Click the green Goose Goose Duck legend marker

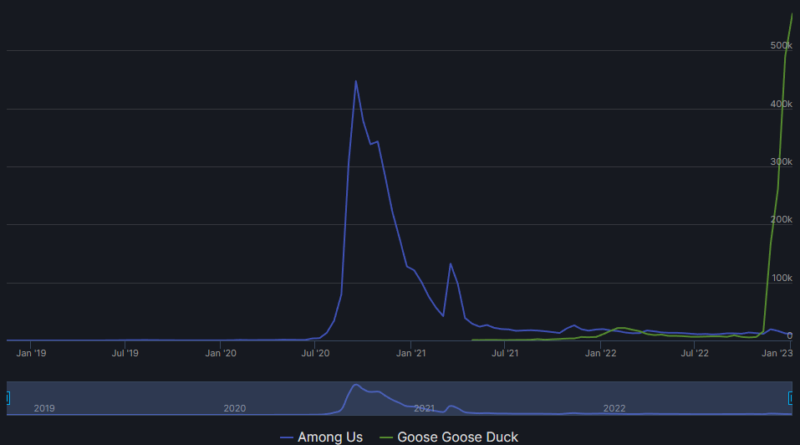[385, 437]
